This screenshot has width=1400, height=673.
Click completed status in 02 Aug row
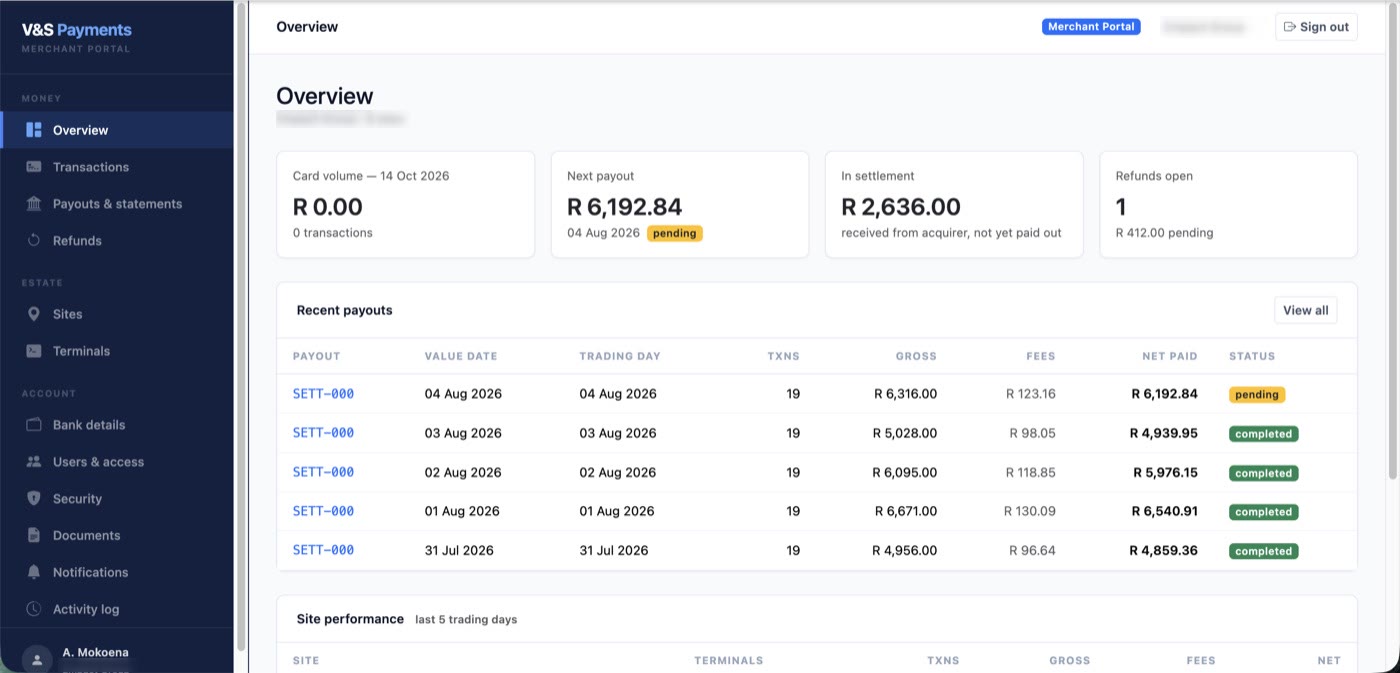click(x=1264, y=473)
